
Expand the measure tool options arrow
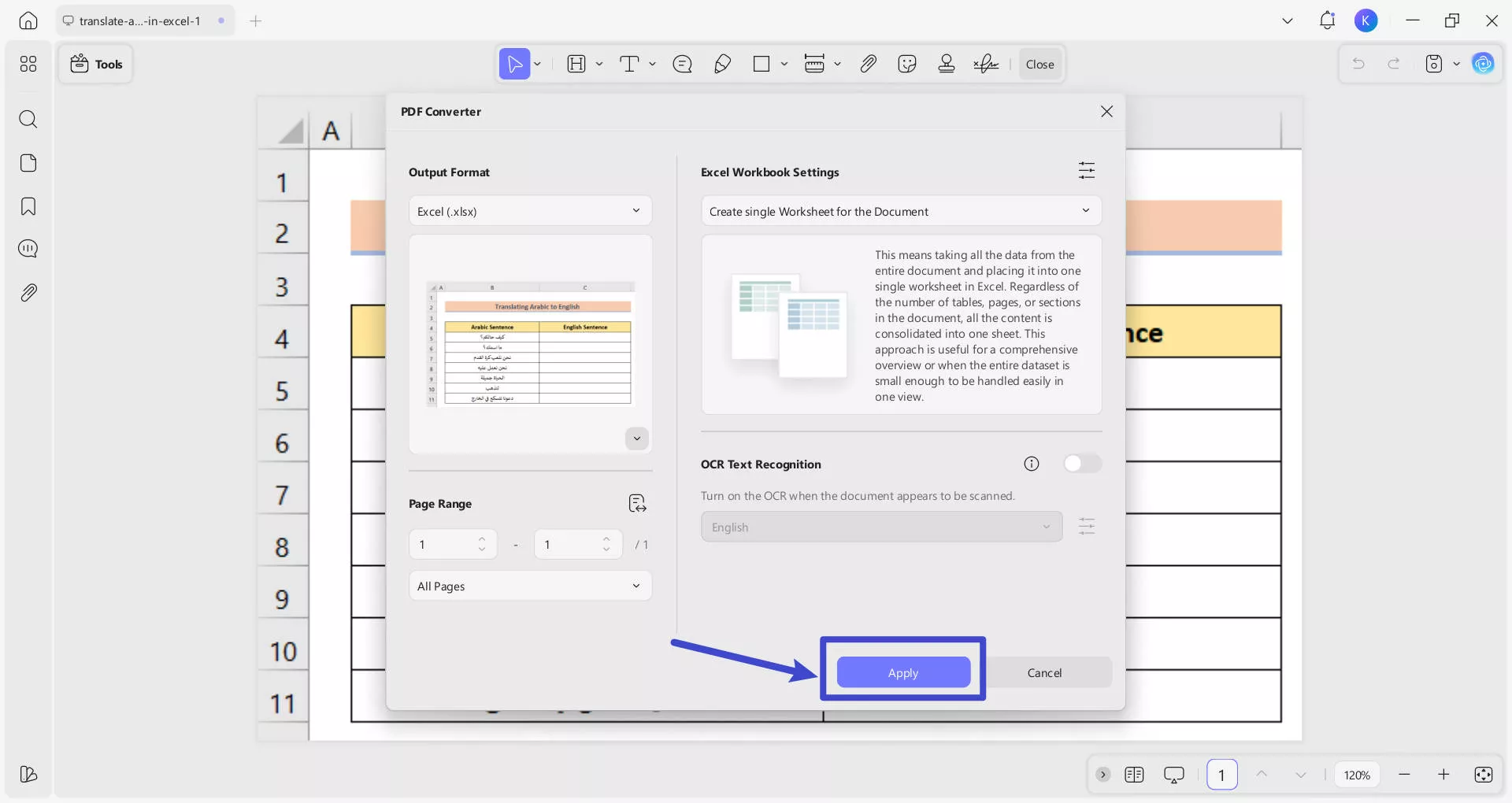[x=837, y=65]
